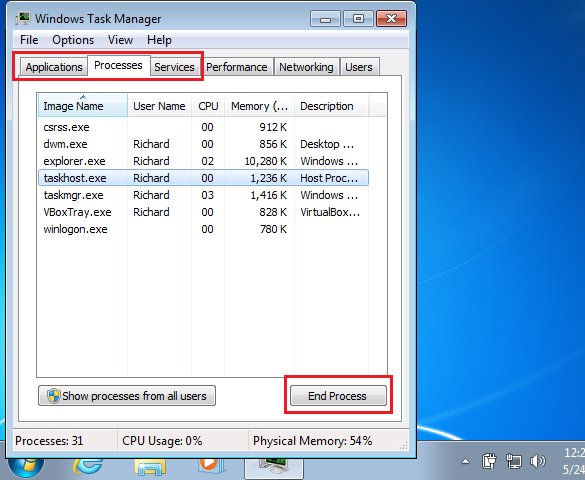Minimize the Task Manager window
This screenshot has width=585, height=480.
click(325, 19)
